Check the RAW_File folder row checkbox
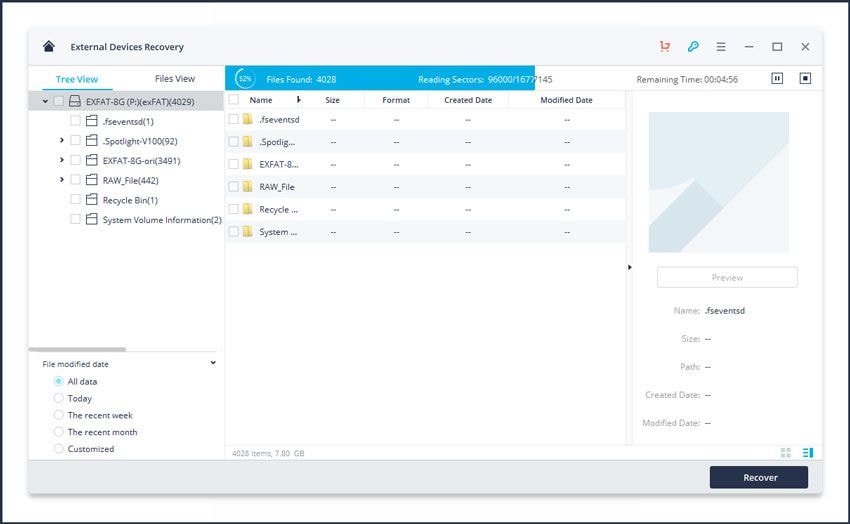850x524 pixels. (234, 186)
